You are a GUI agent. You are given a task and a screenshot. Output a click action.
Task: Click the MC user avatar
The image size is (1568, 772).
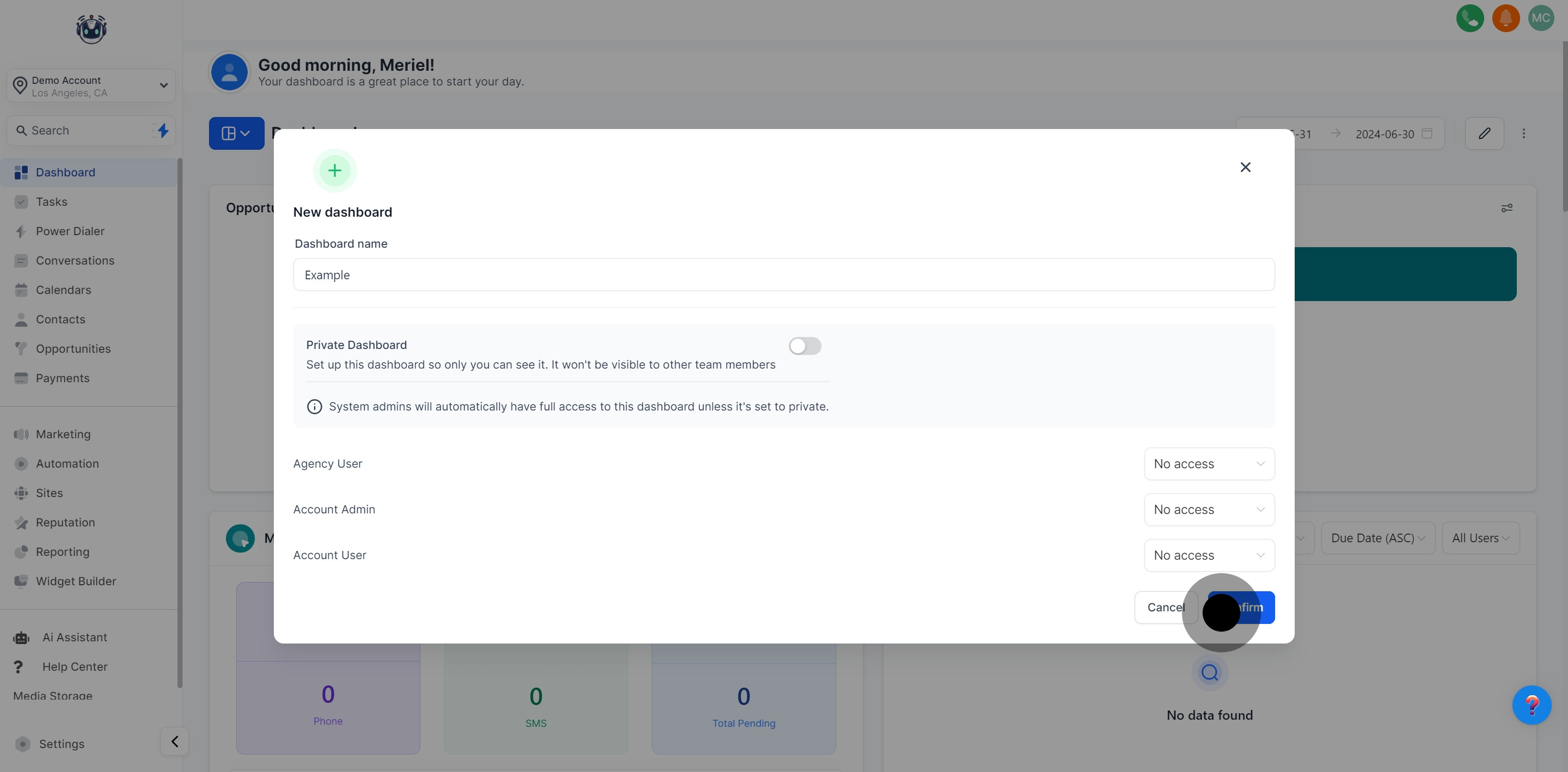click(x=1541, y=17)
